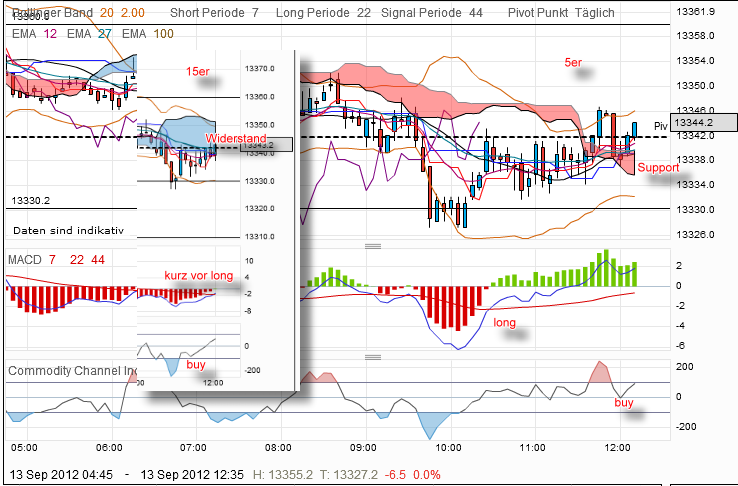Click the current price tag 13344.2
The height and width of the screenshot is (486, 738).
pos(704,122)
